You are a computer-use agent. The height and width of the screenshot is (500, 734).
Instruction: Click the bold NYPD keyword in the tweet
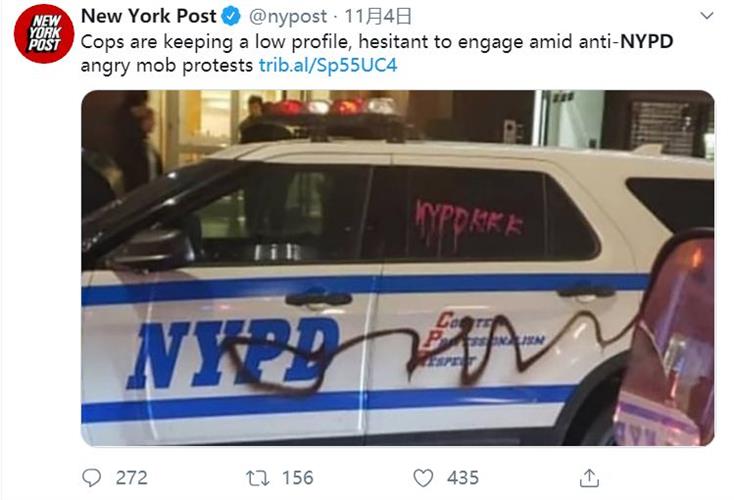(646, 42)
